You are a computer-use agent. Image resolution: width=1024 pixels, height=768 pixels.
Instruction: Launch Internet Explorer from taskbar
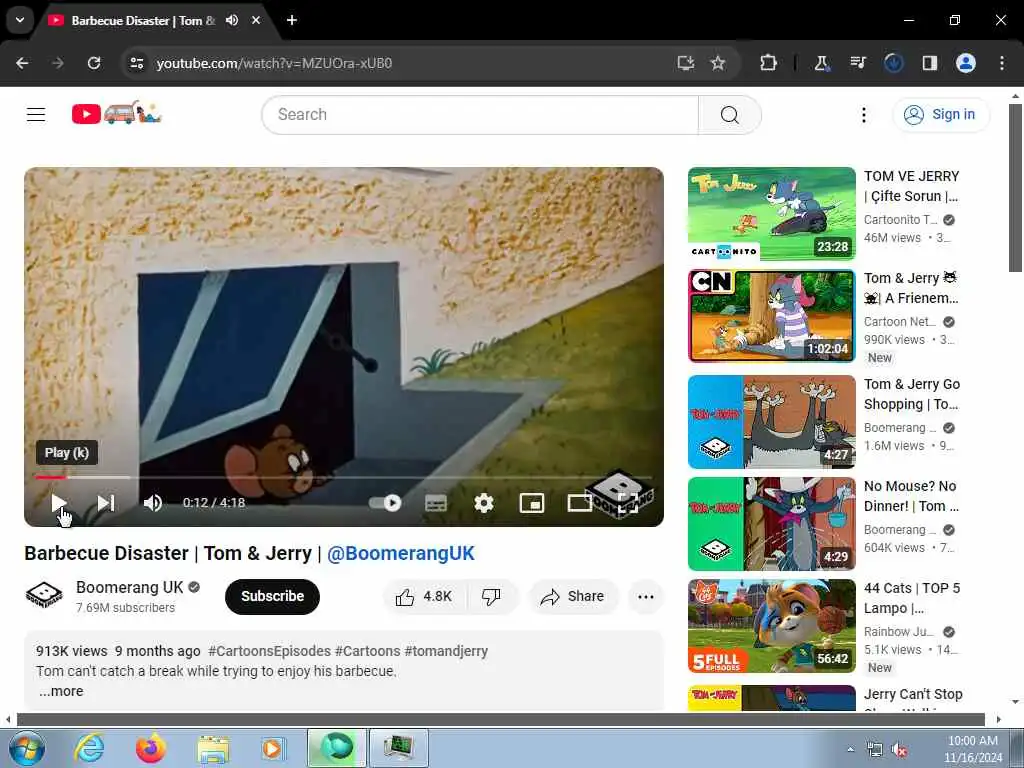tap(89, 748)
